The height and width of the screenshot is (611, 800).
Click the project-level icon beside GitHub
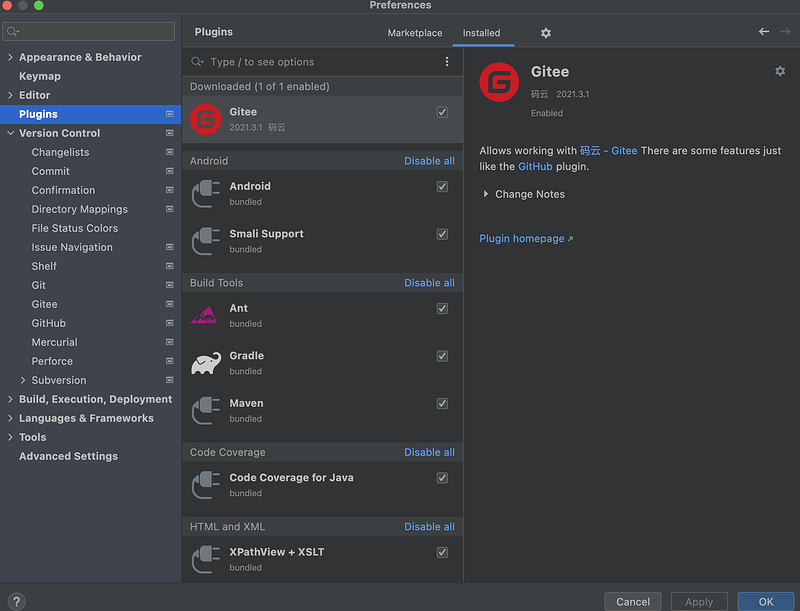170,323
